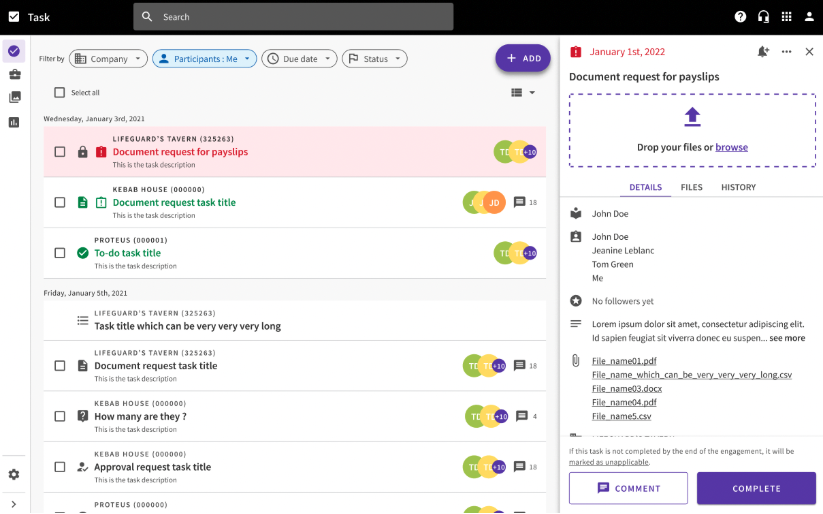This screenshot has width=823, height=514.
Task: Click the COMPLETE button
Action: click(756, 488)
